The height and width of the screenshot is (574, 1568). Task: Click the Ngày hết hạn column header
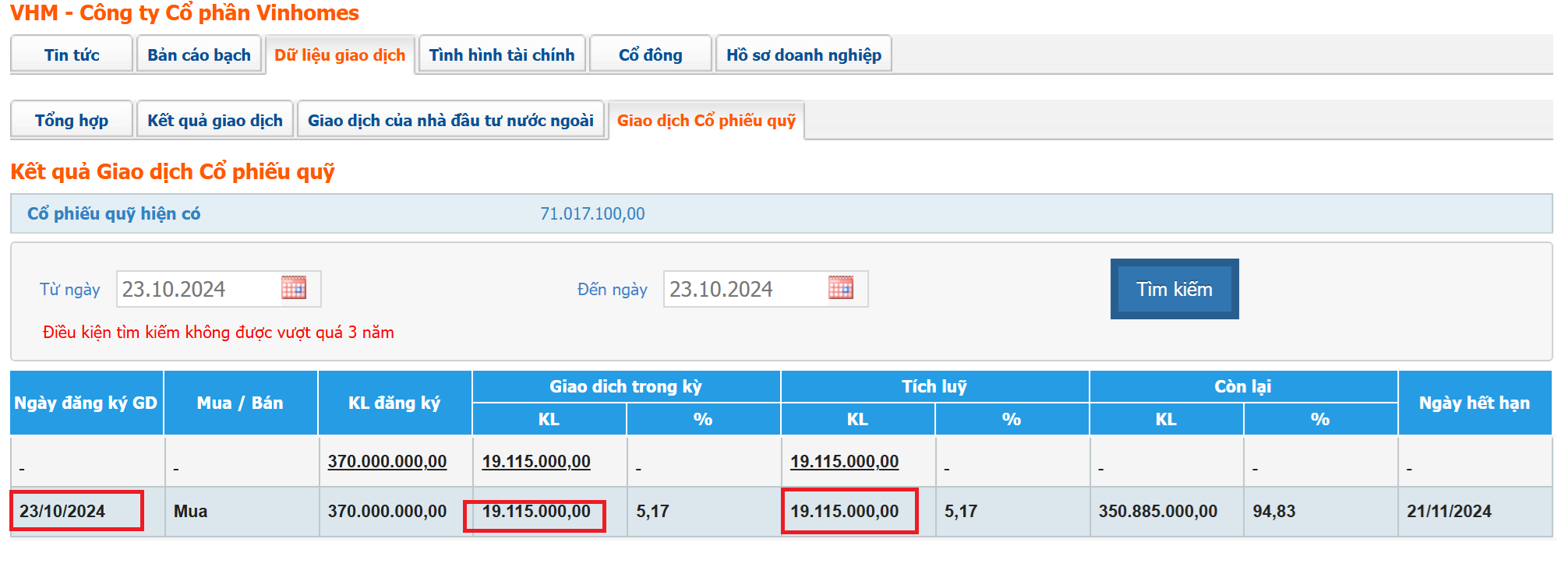[1474, 403]
